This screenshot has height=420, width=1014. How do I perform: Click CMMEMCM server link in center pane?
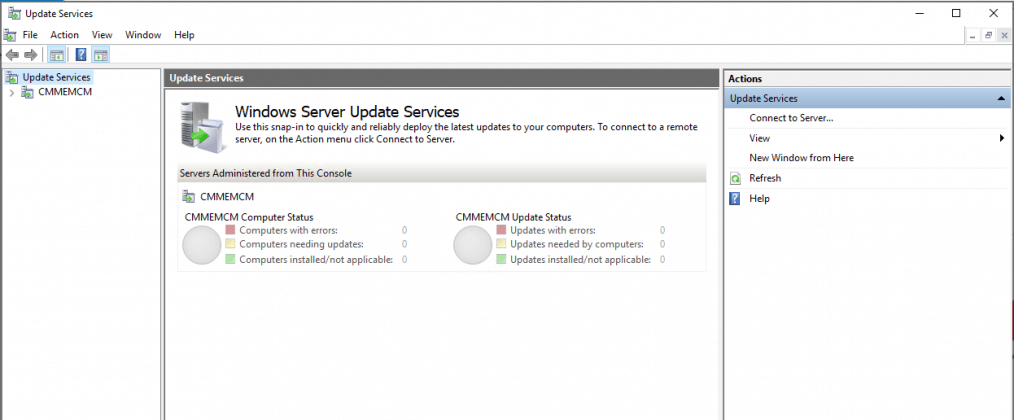coord(227,196)
